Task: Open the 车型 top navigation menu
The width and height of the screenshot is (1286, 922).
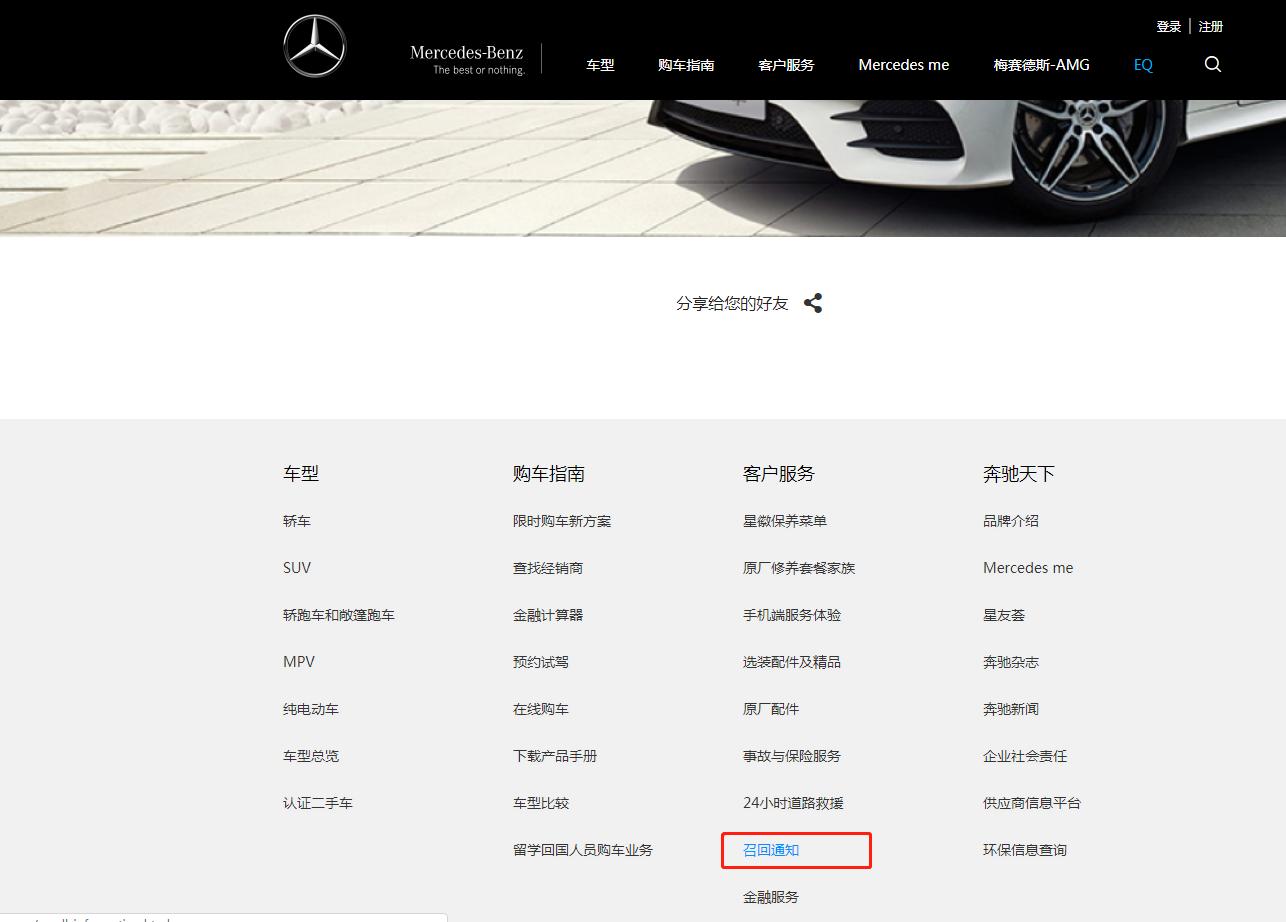Action: (600, 65)
